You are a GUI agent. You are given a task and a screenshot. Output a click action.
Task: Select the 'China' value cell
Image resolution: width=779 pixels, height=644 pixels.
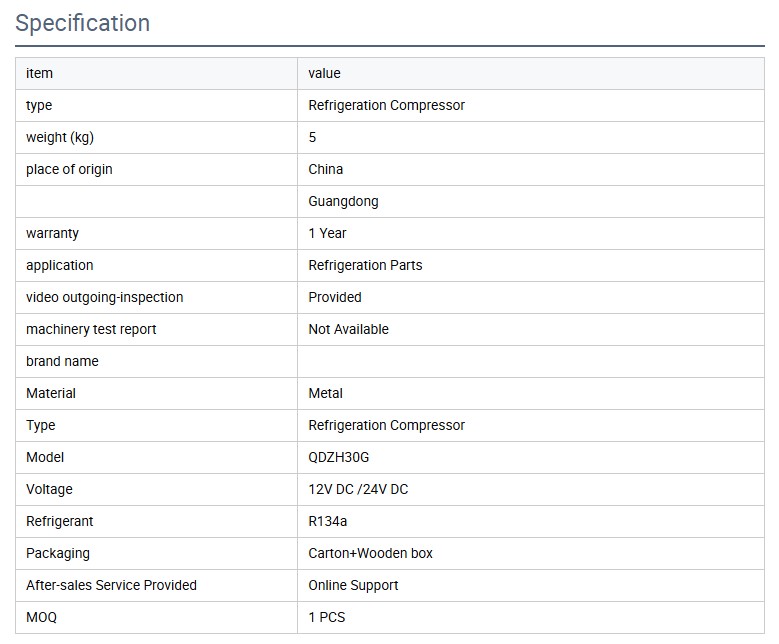coord(325,169)
